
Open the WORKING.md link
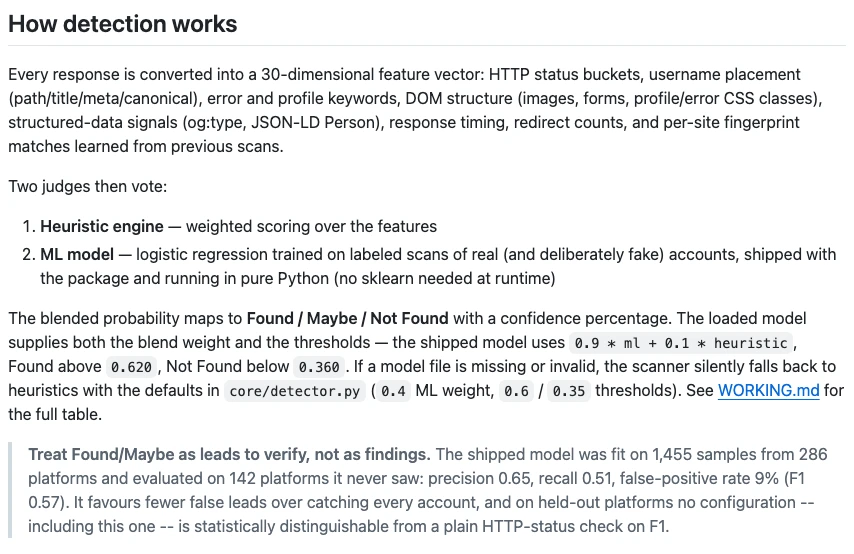click(768, 391)
